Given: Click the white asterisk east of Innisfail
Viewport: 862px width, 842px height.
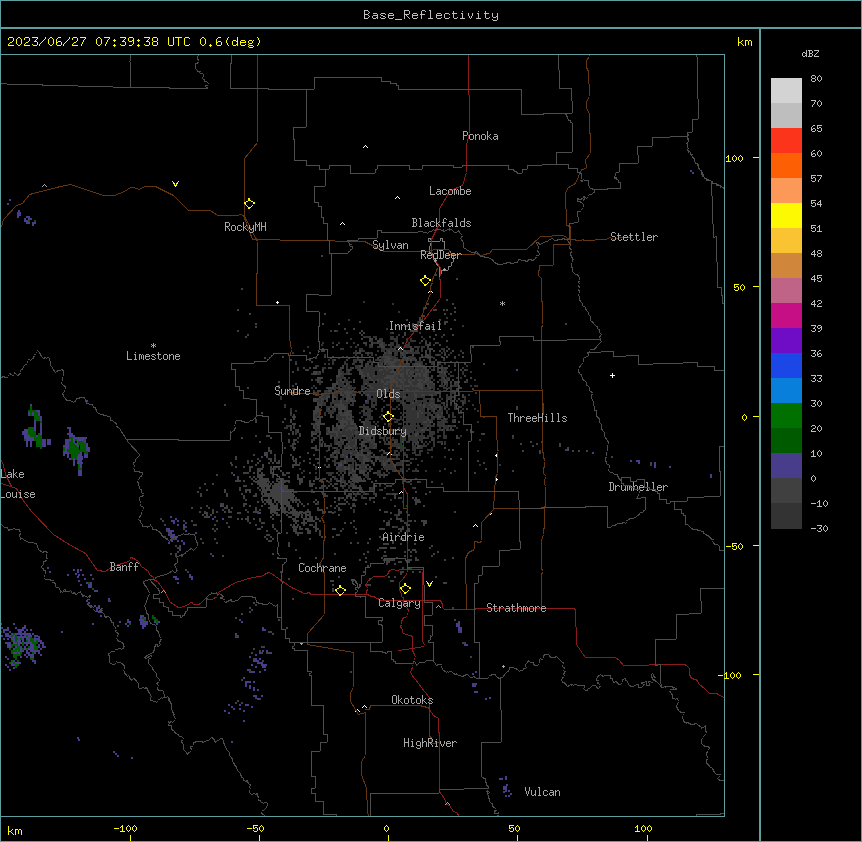Looking at the screenshot, I should coord(502,303).
